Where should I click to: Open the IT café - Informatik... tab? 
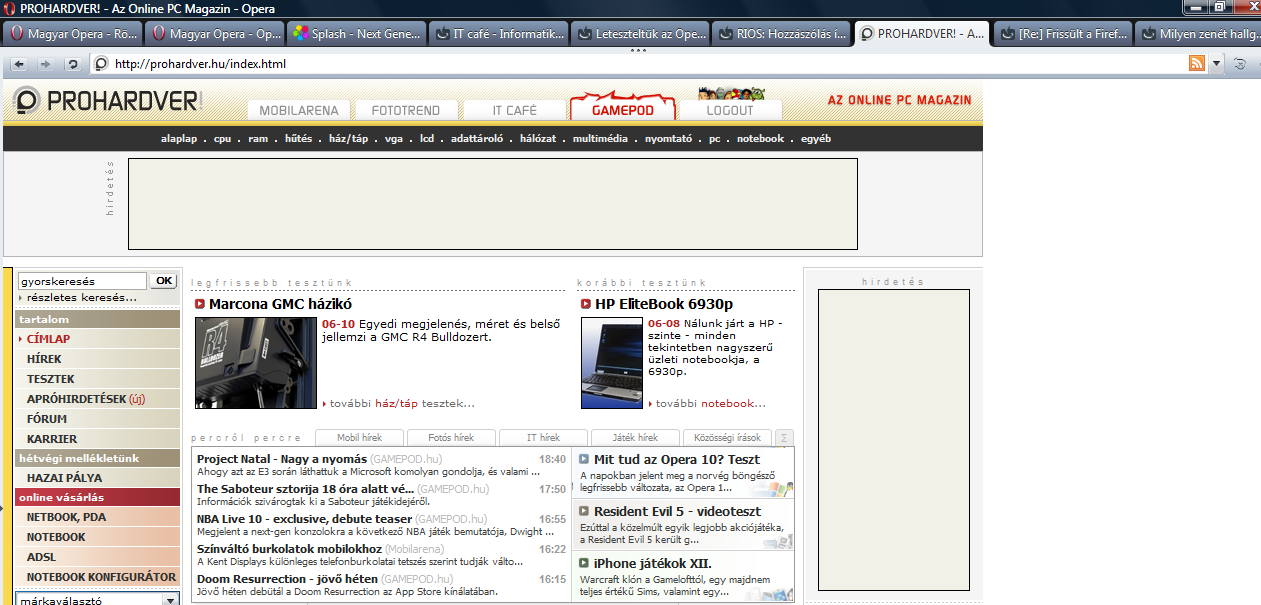(x=498, y=34)
